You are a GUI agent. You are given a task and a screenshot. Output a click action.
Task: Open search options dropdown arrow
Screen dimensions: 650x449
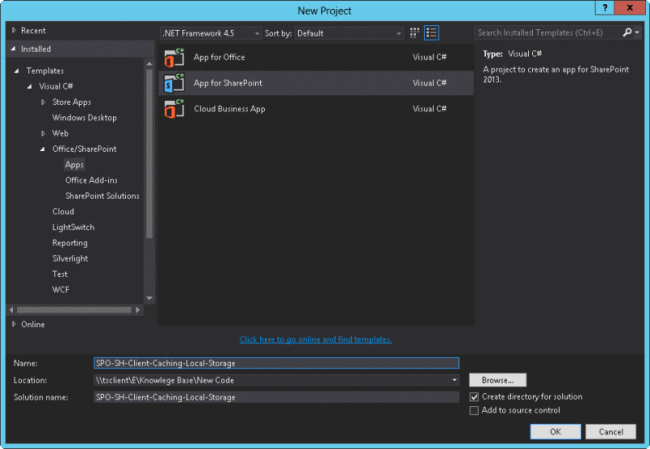pyautogui.click(x=637, y=32)
